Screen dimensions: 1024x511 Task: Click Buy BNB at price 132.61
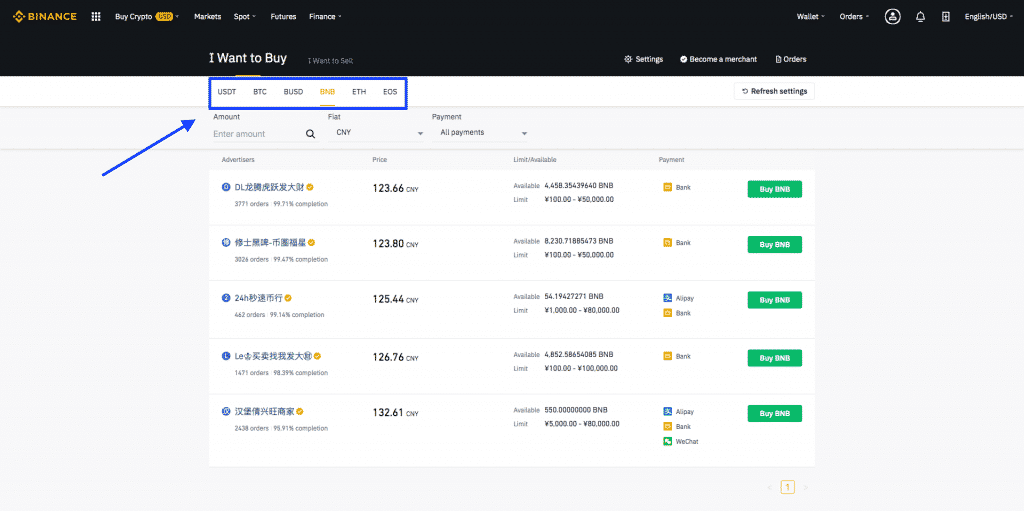point(775,414)
